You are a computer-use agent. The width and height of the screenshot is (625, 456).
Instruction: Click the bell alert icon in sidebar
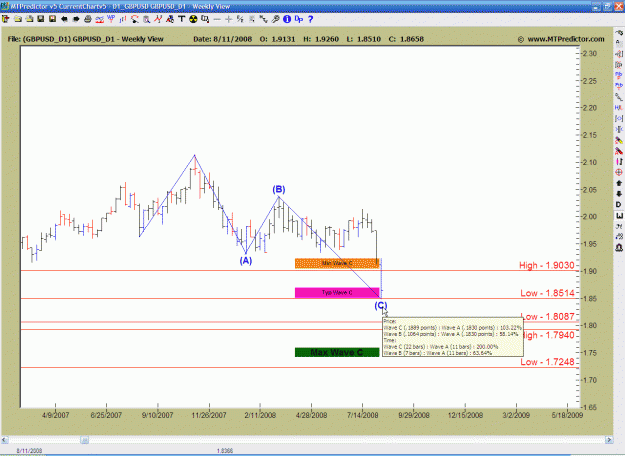pos(619,248)
